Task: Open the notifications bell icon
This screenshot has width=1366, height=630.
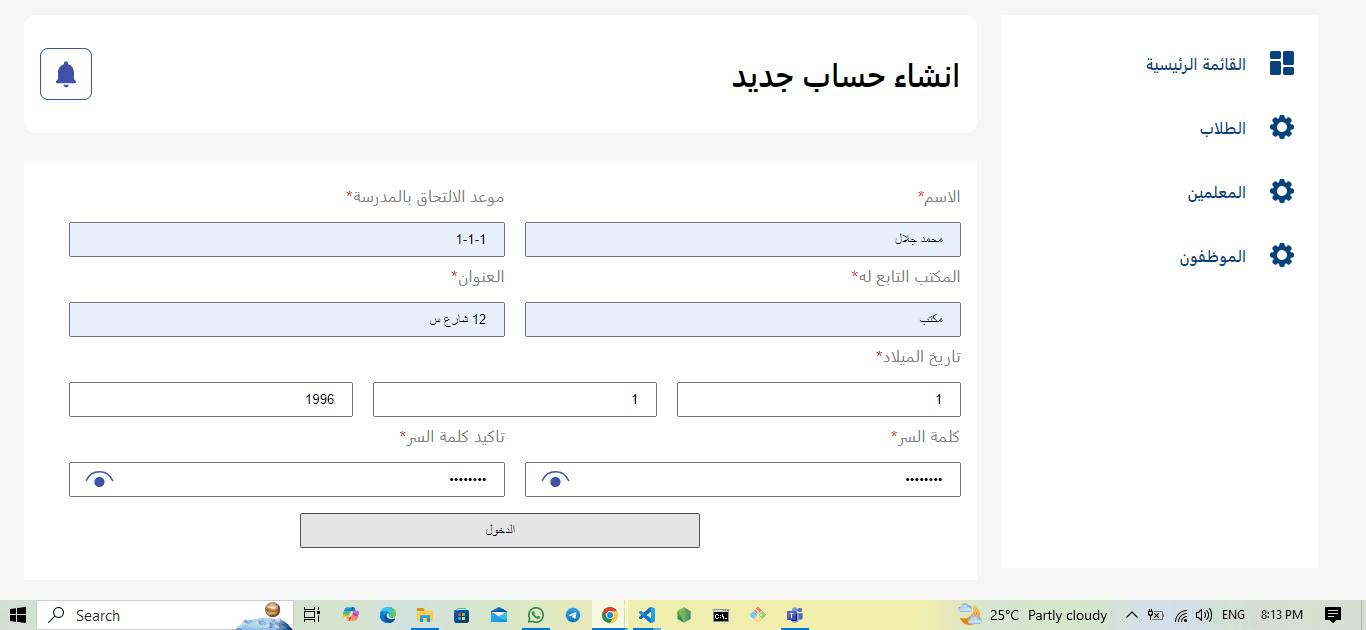Action: [66, 74]
